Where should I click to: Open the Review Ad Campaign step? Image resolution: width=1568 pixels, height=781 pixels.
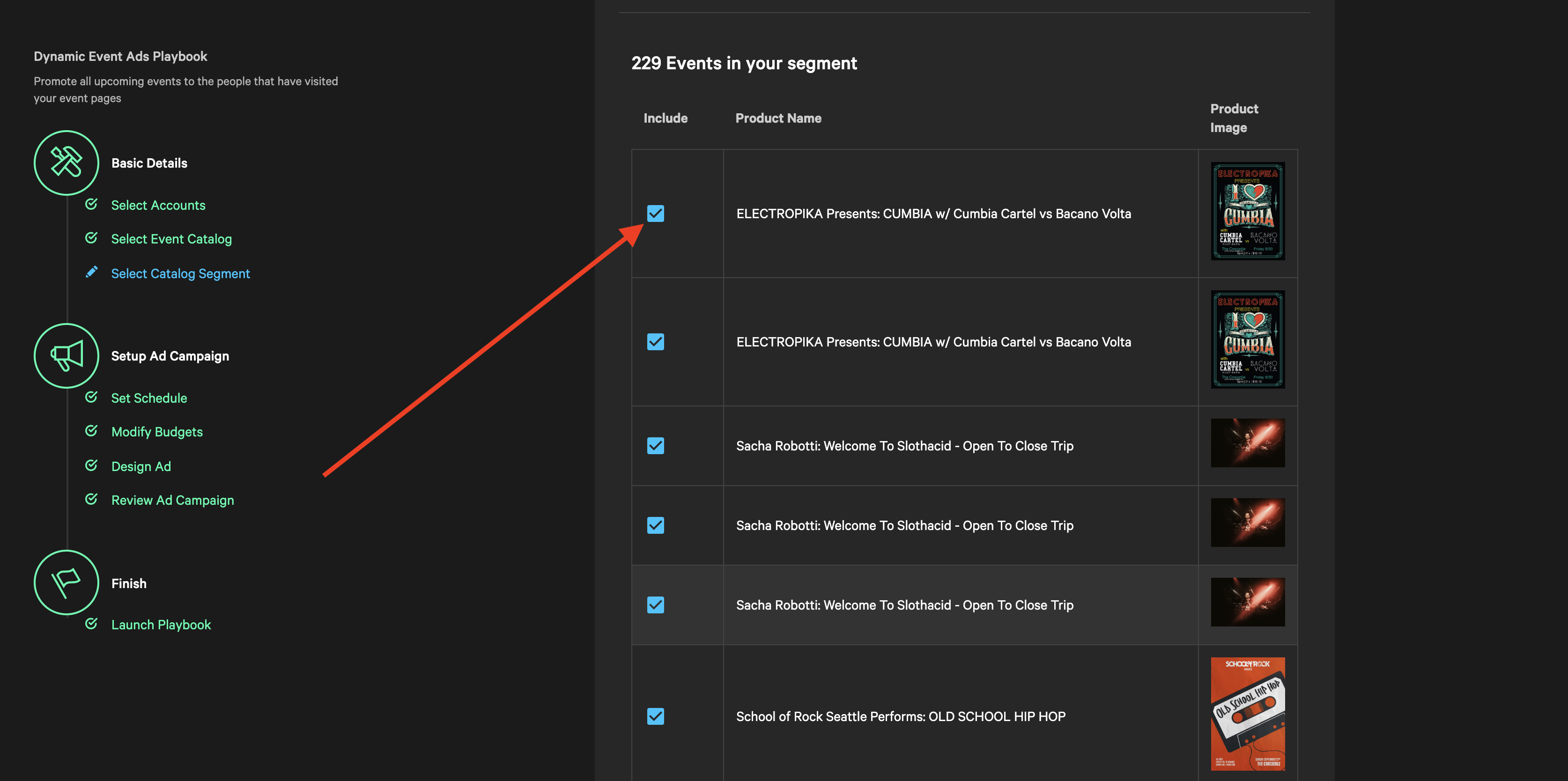(x=172, y=501)
